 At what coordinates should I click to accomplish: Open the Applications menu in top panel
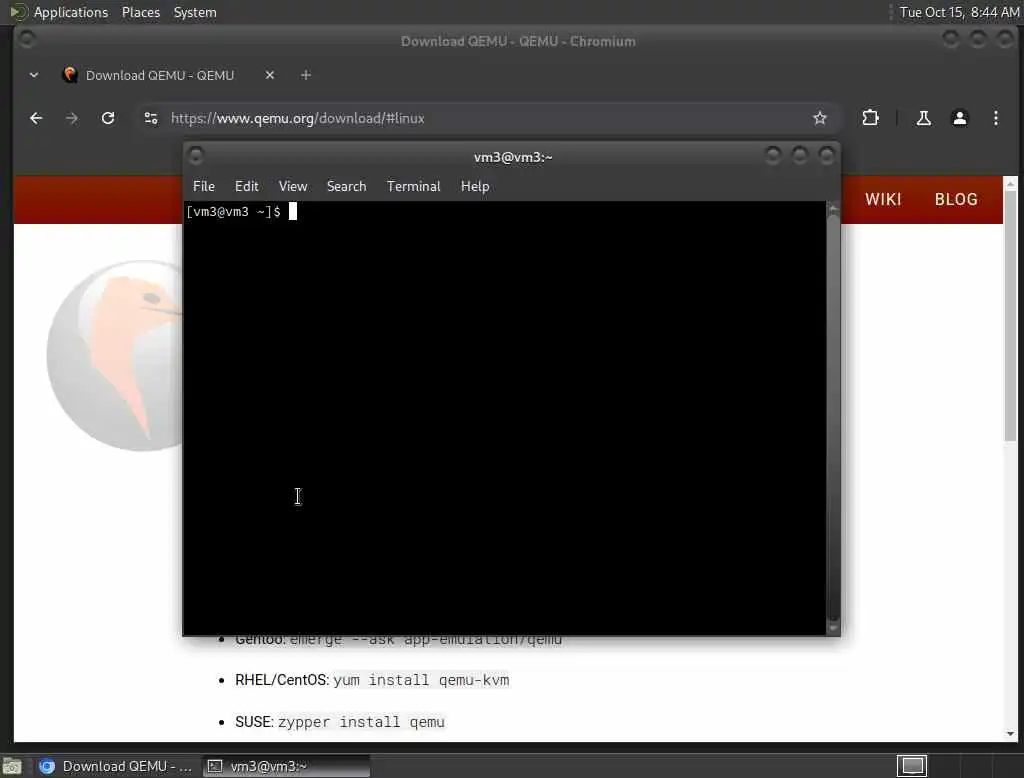tap(59, 12)
